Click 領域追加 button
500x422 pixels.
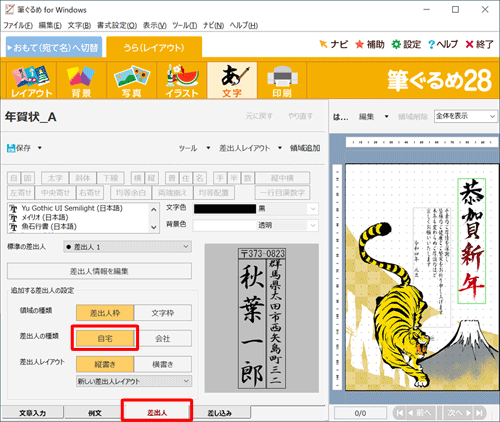tap(305, 148)
